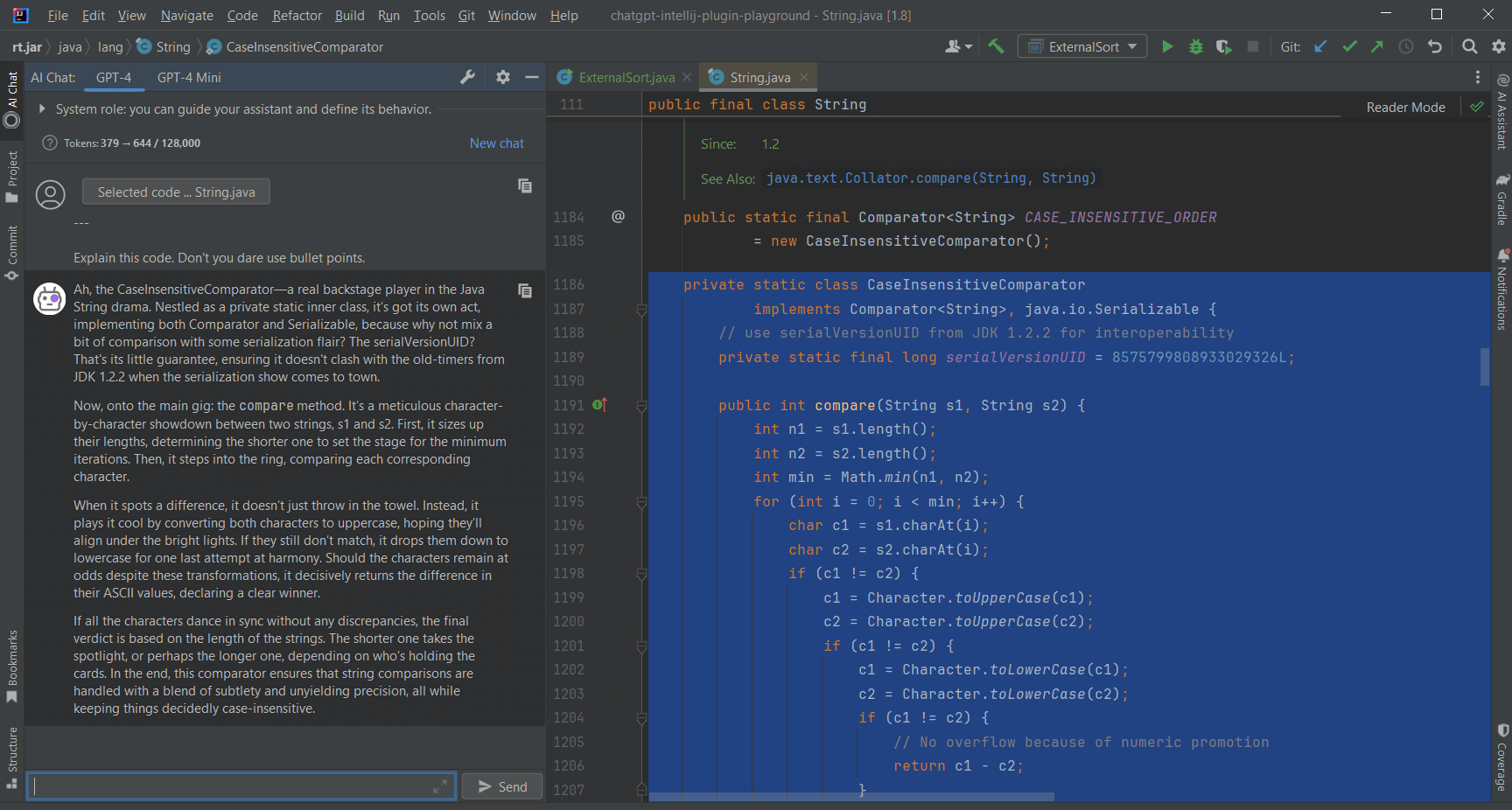Commit changes with Git checkmark icon

pos(1349,46)
